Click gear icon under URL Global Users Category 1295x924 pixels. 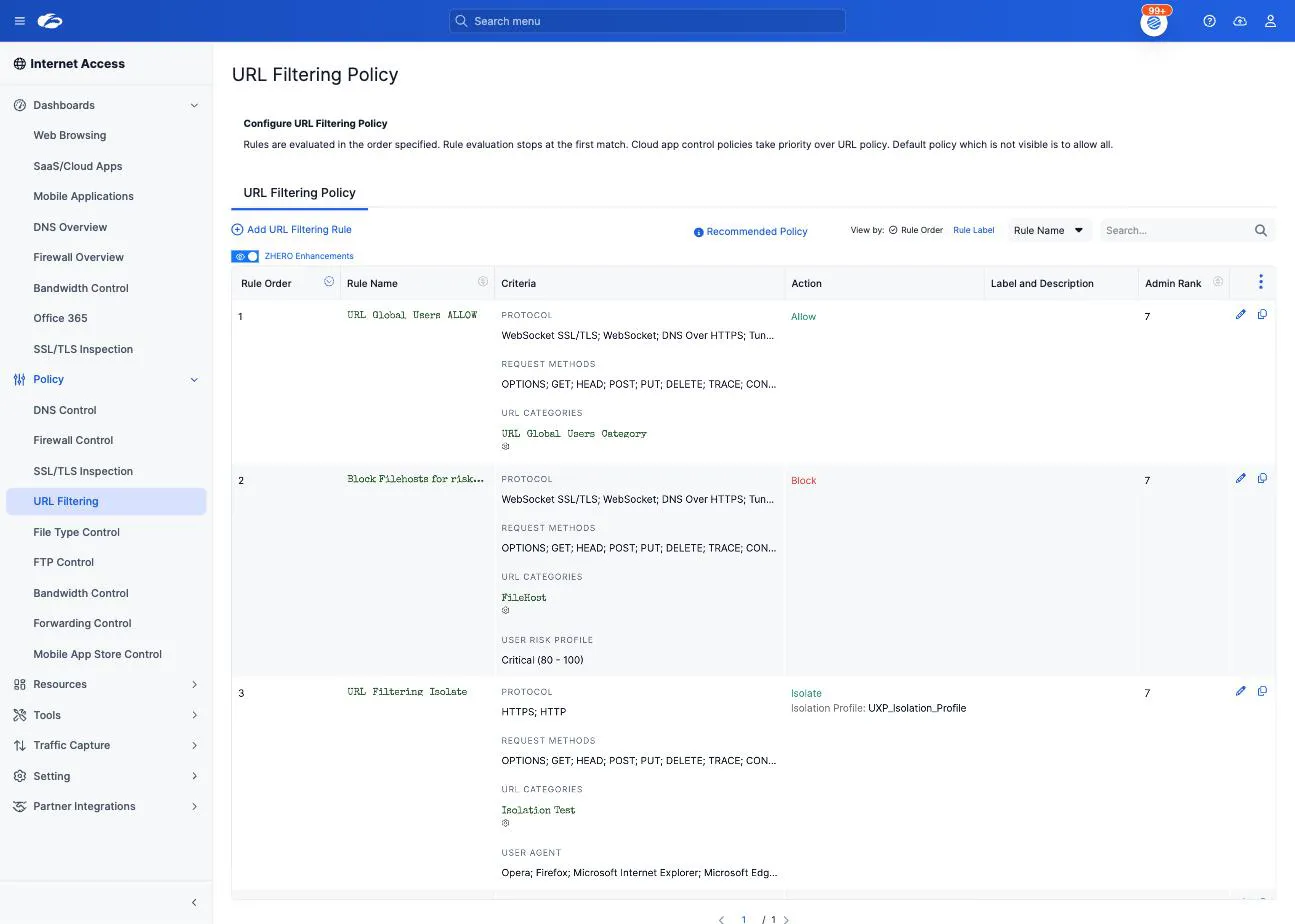point(505,446)
